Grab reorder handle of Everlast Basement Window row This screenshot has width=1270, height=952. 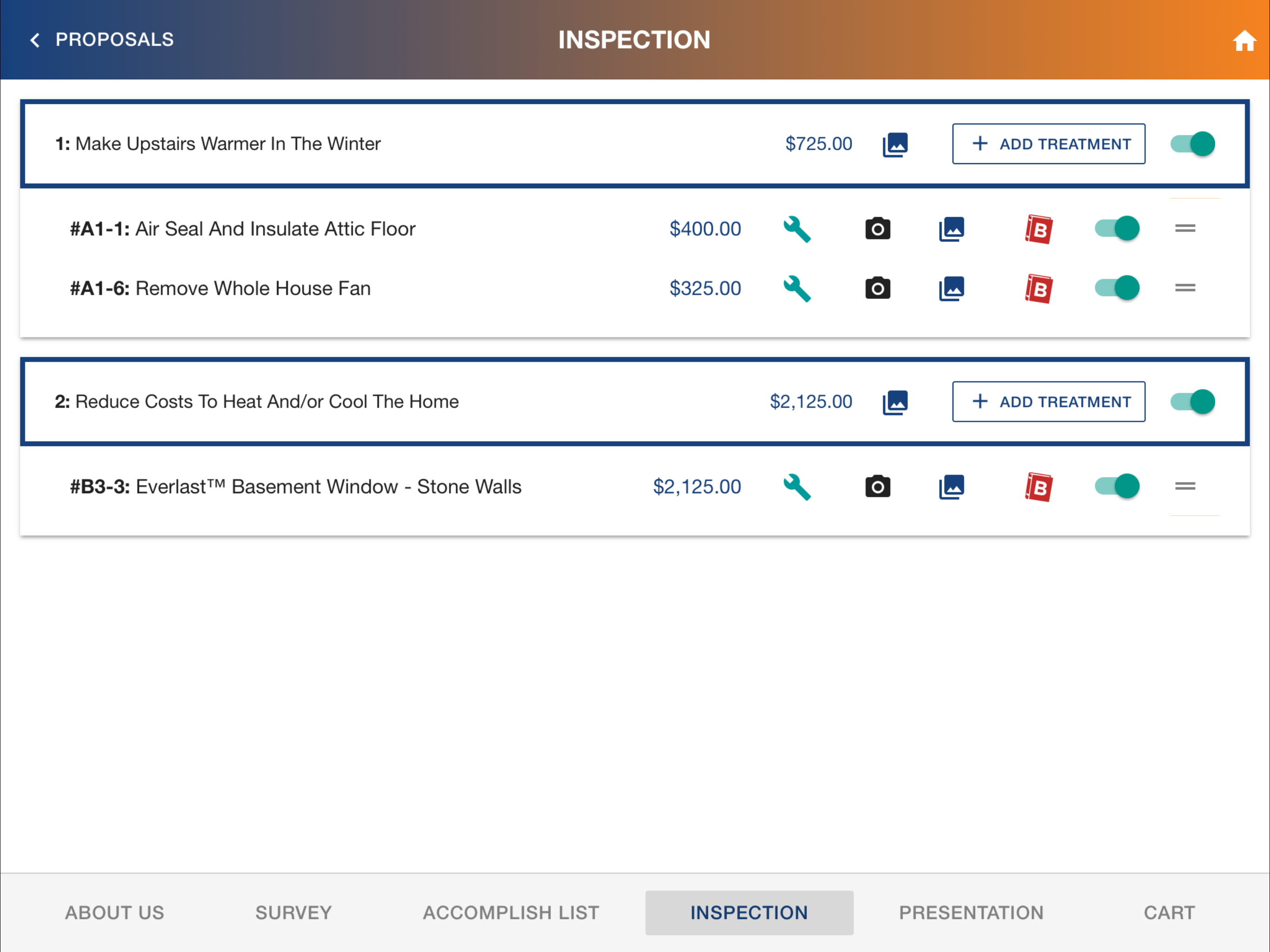click(x=1185, y=486)
